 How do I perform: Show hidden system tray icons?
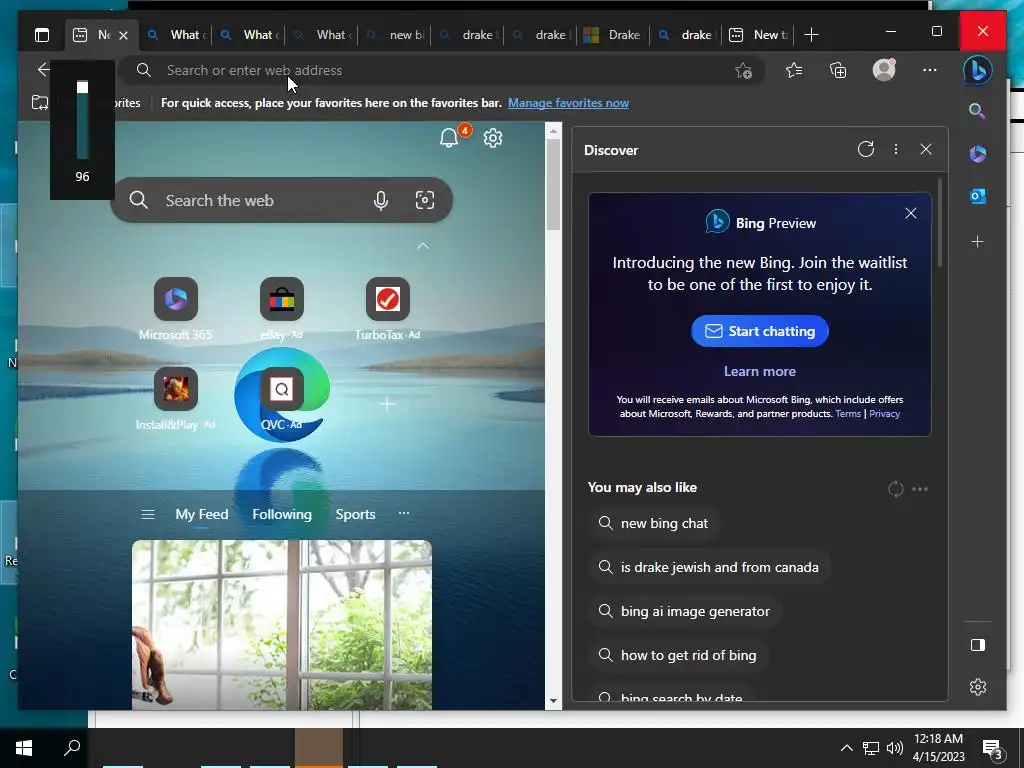pyautogui.click(x=846, y=748)
